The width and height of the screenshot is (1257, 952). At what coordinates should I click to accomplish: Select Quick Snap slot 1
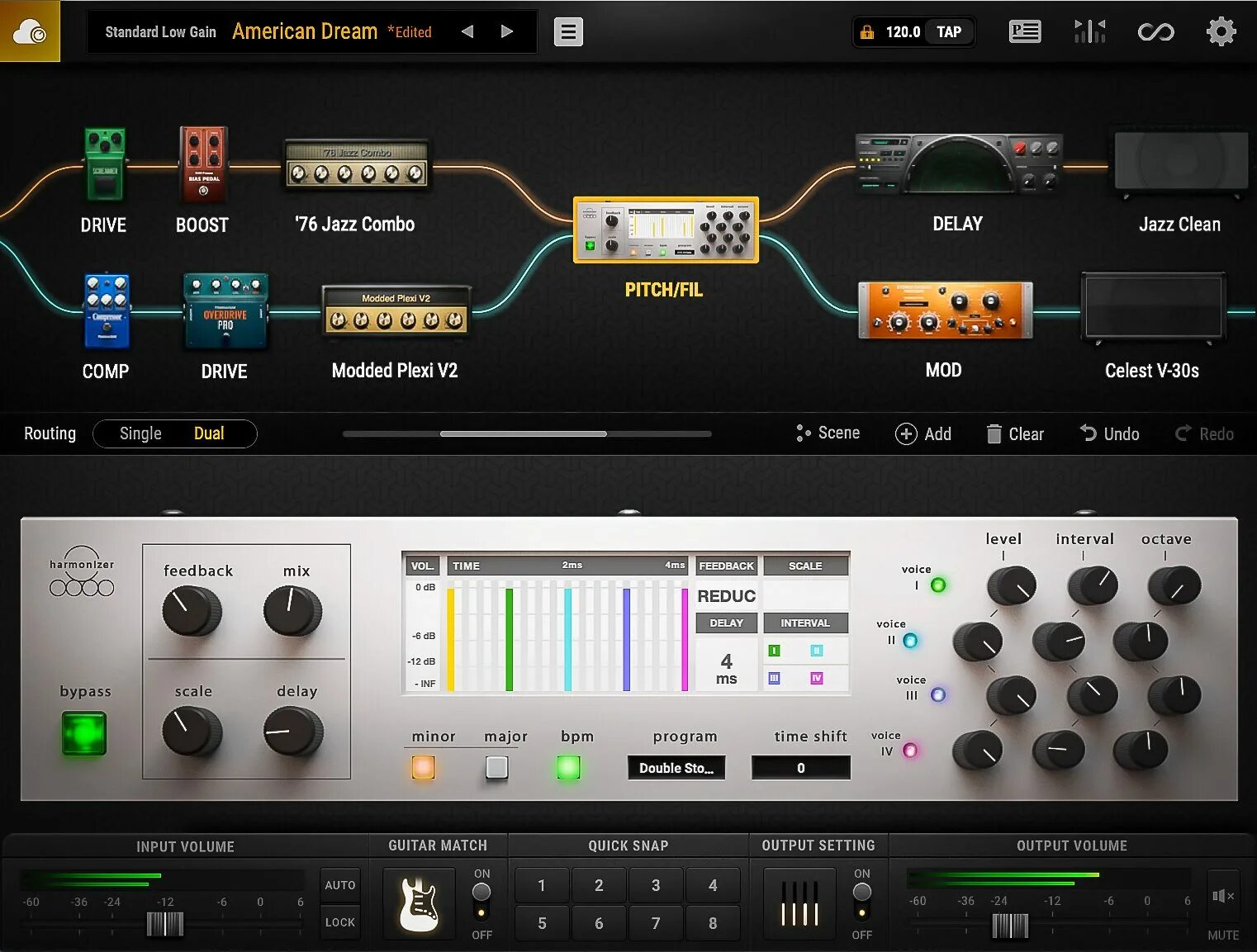pyautogui.click(x=542, y=885)
